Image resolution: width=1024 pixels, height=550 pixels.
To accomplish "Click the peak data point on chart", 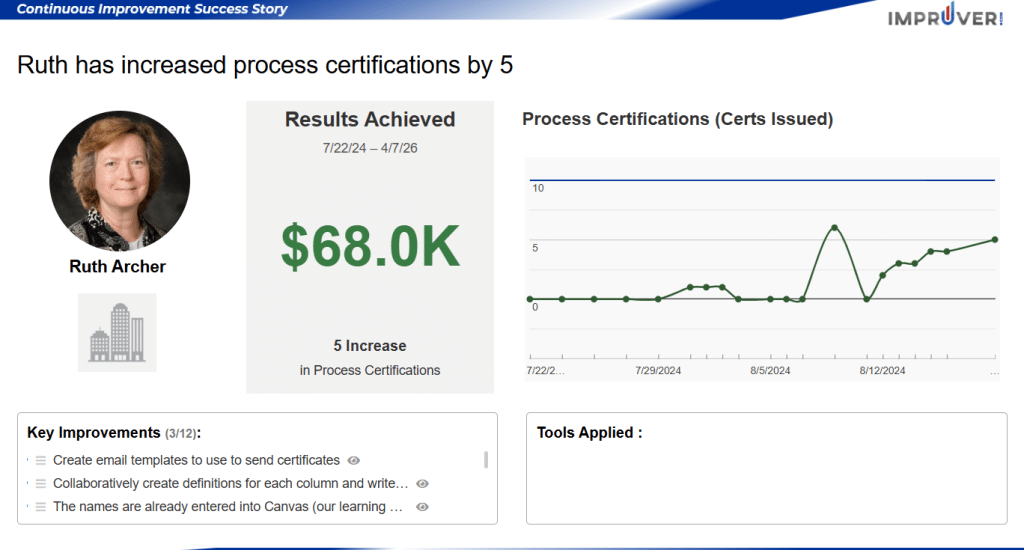I will pyautogui.click(x=834, y=227).
